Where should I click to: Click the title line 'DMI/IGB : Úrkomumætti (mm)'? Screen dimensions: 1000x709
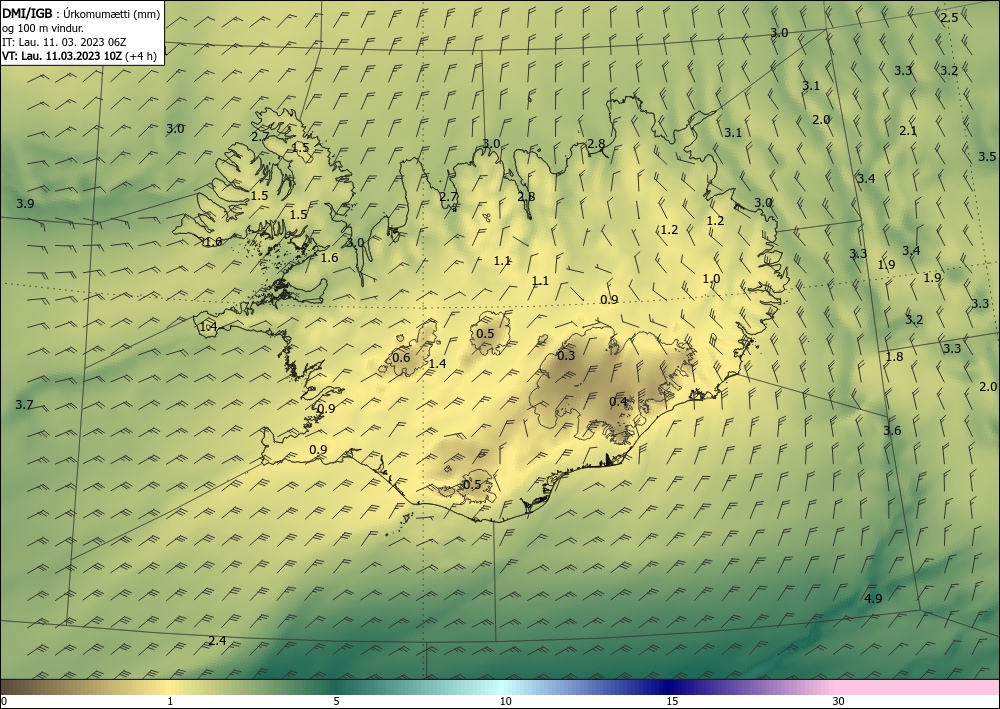[x=81, y=14]
